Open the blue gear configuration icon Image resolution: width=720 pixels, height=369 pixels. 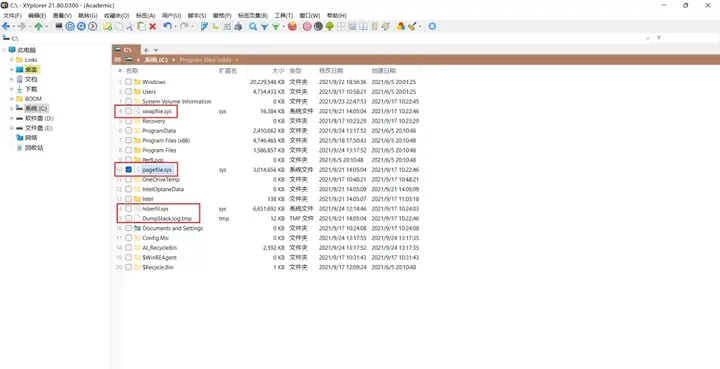pos(432,27)
